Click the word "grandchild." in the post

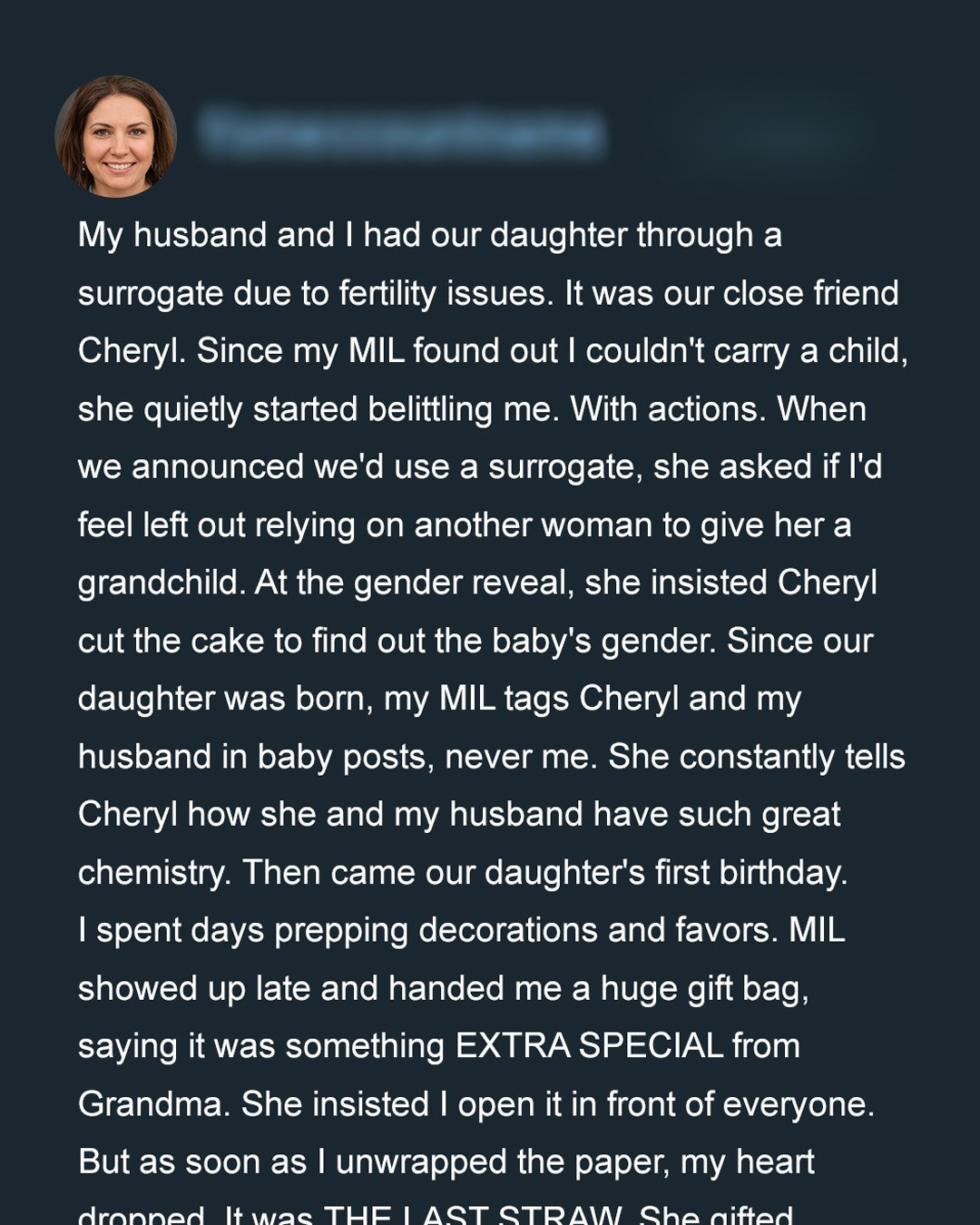162,583
